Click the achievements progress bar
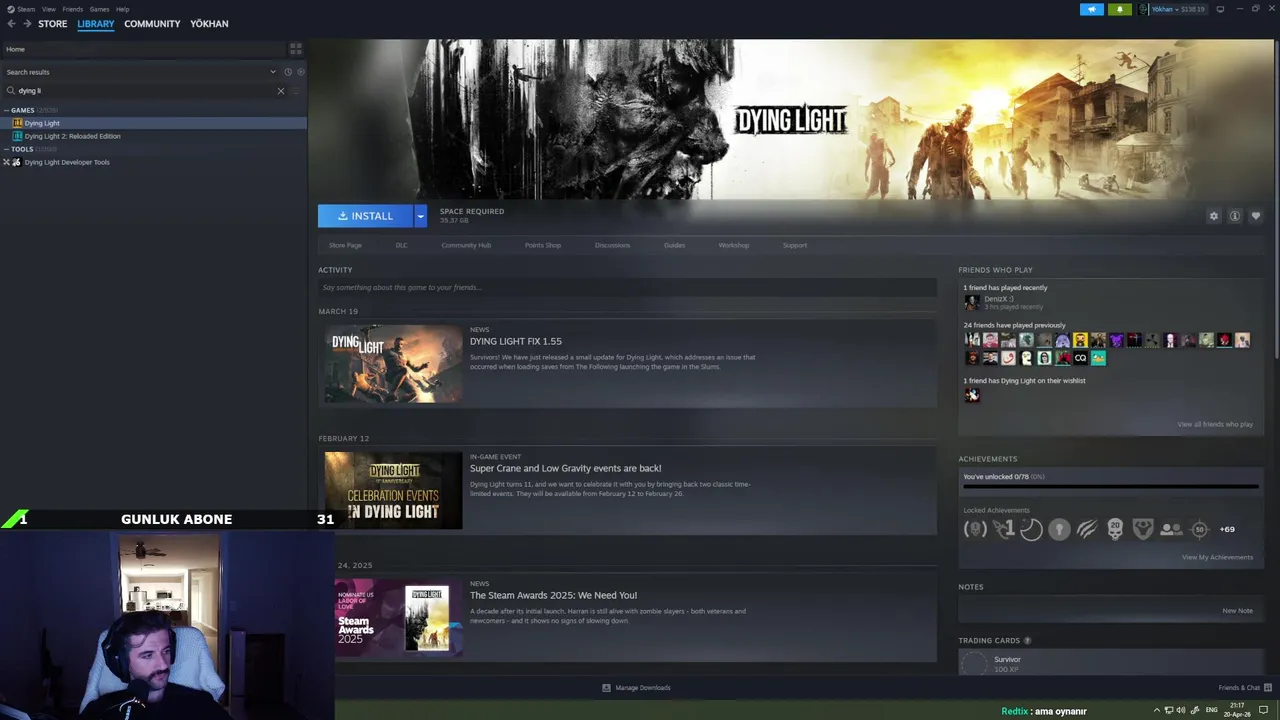Viewport: 1280px width, 720px height. coord(1110,487)
